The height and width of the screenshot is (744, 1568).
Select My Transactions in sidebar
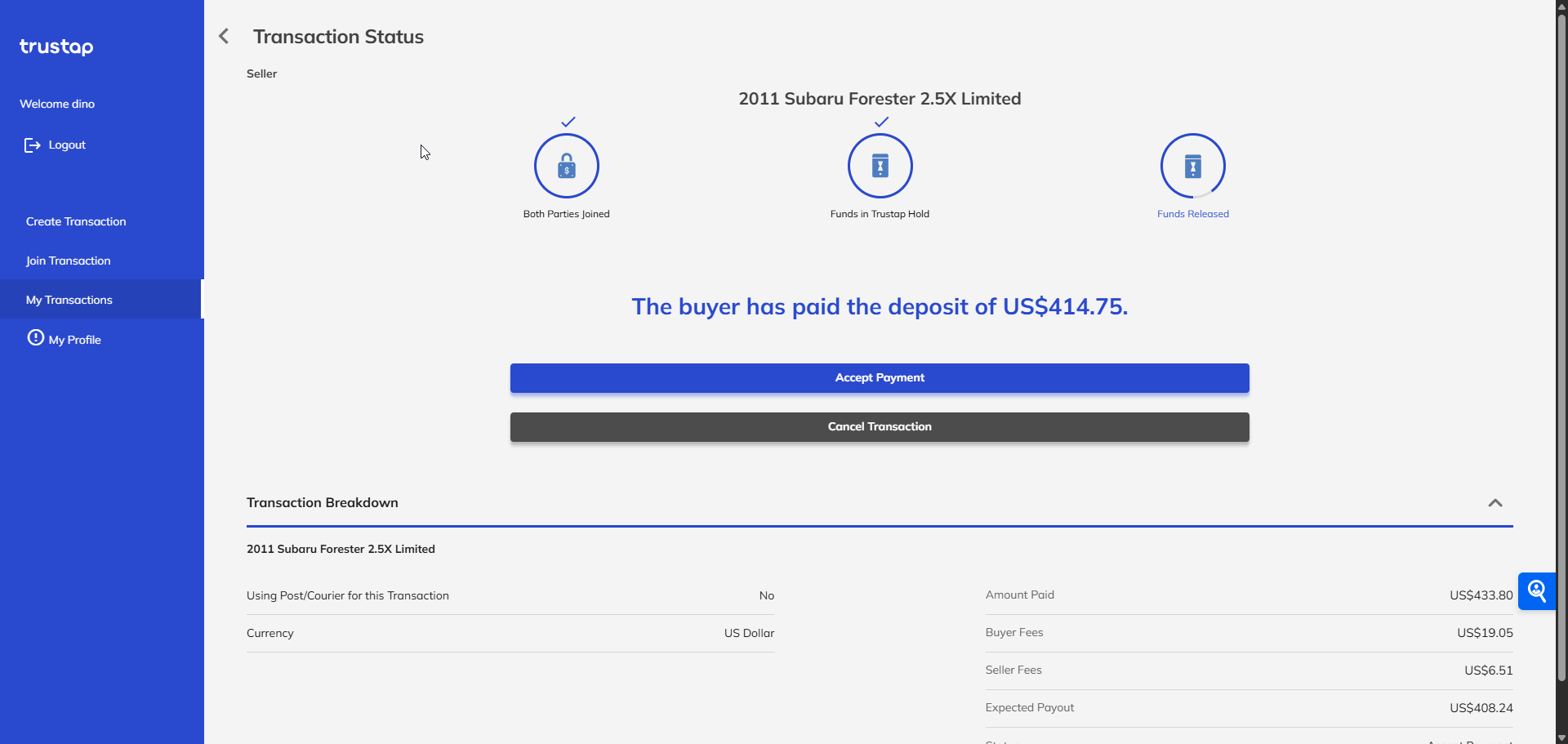[x=69, y=301]
